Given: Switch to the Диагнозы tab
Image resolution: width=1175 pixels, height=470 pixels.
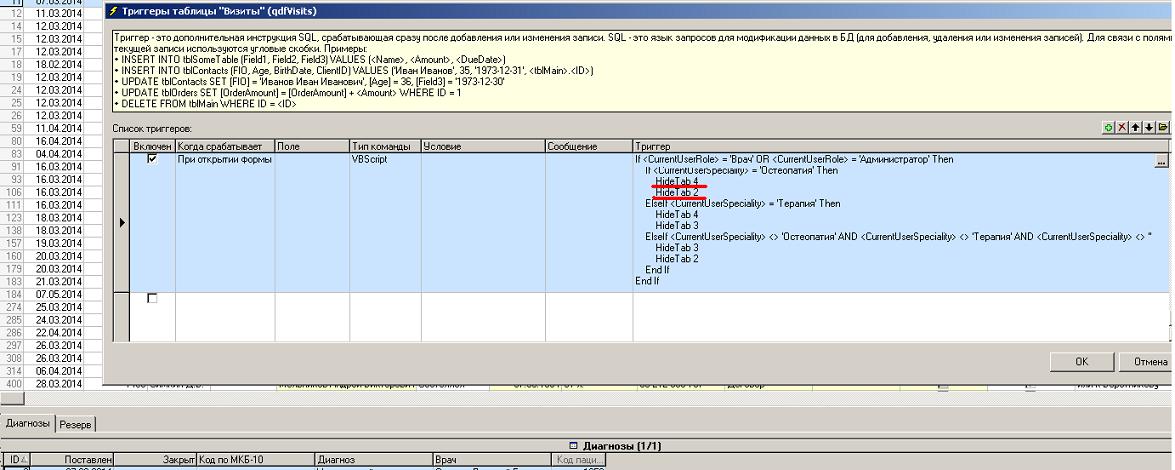Looking at the screenshot, I should [x=28, y=424].
